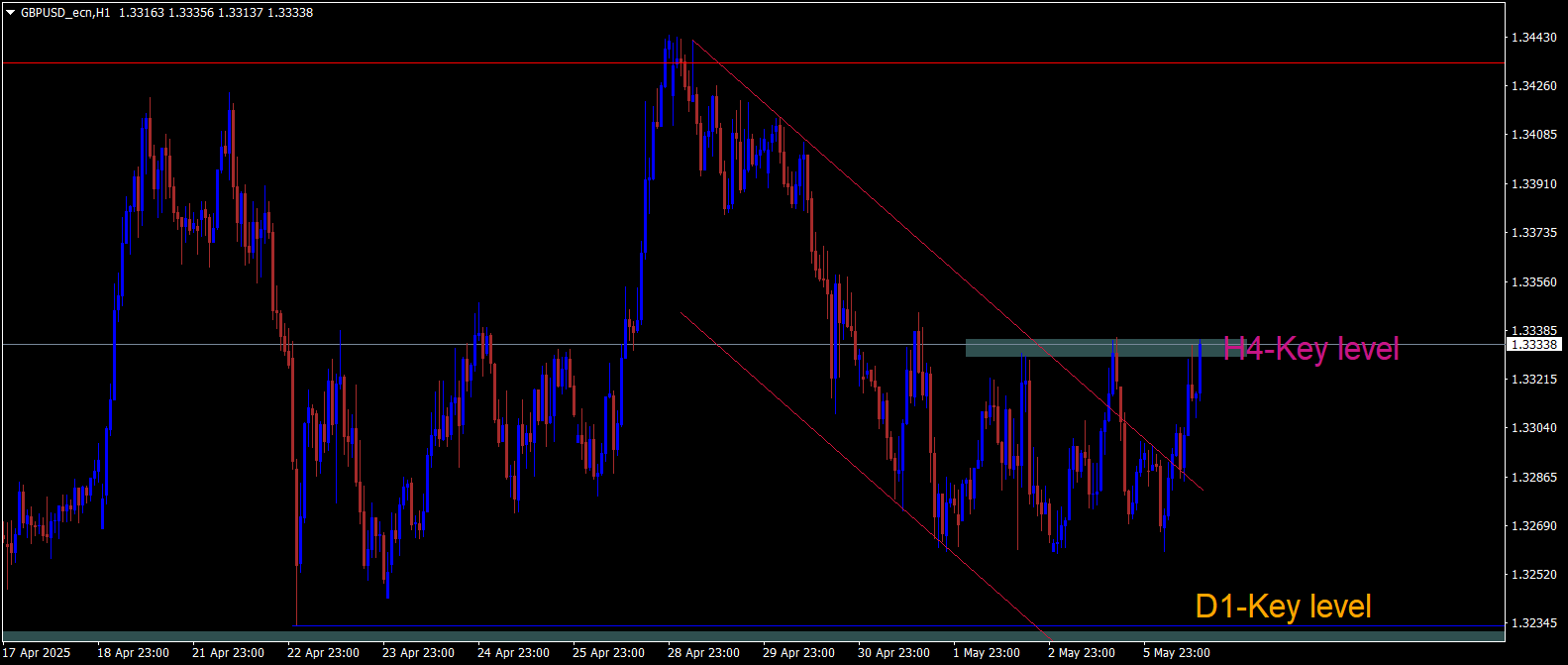The image size is (1568, 665).
Task: Click the 2 May 23:00 time label
Action: click(1081, 653)
